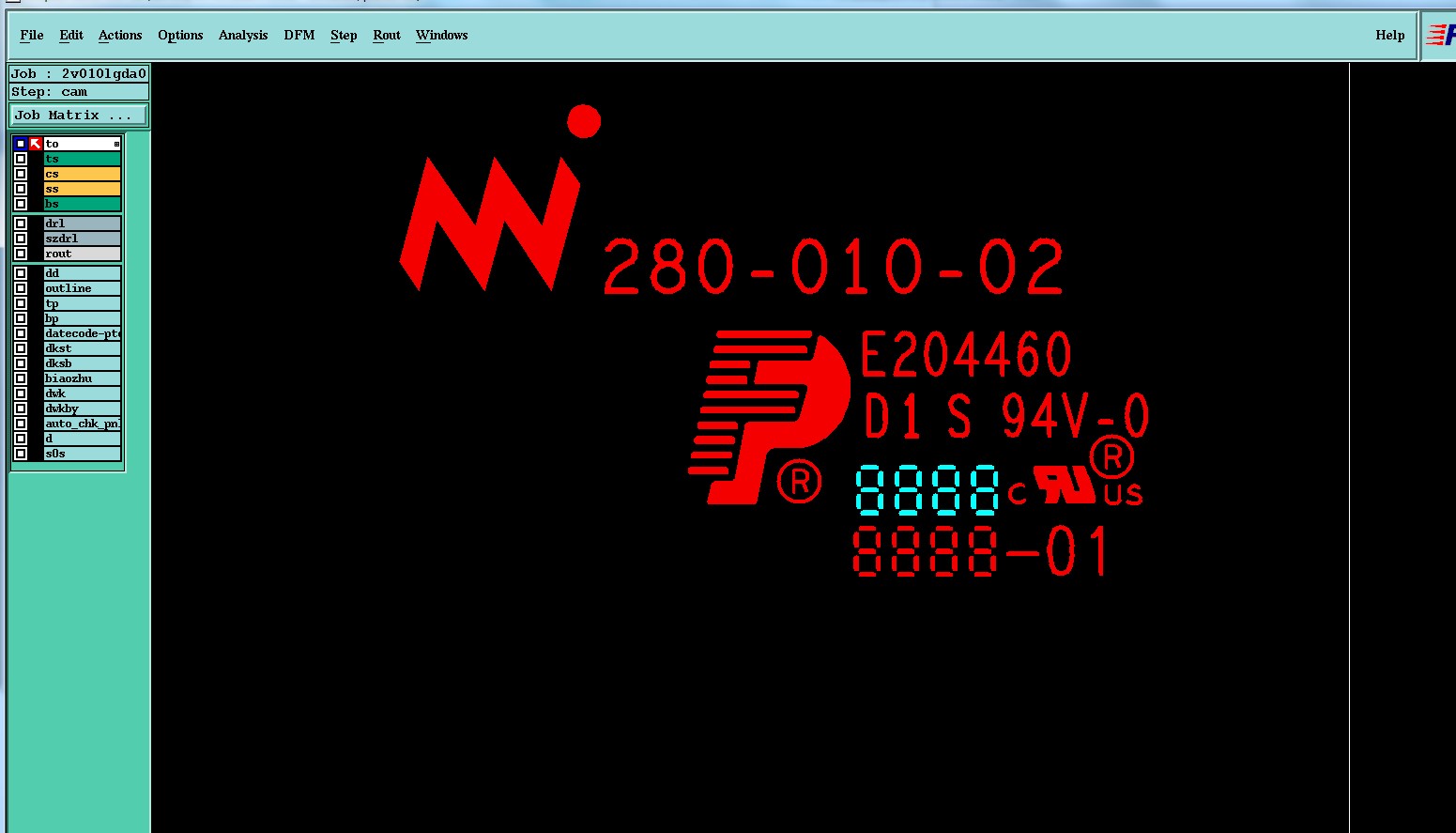The image size is (1456, 833).
Task: Open the Step menu
Action: [344, 36]
